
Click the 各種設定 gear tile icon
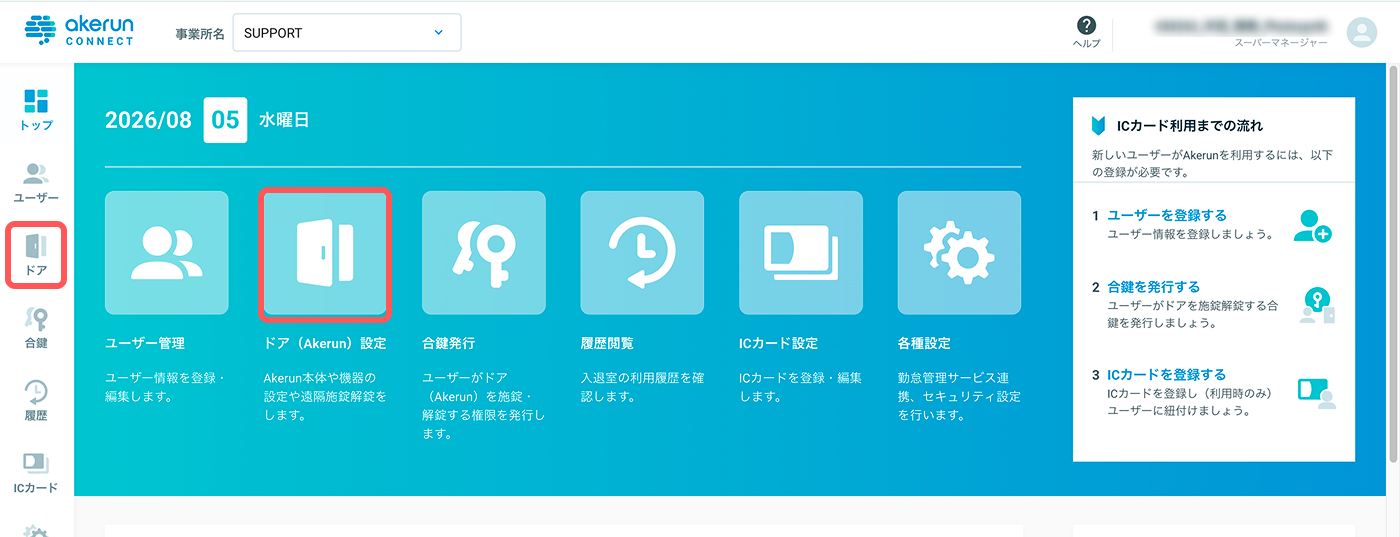coord(959,253)
